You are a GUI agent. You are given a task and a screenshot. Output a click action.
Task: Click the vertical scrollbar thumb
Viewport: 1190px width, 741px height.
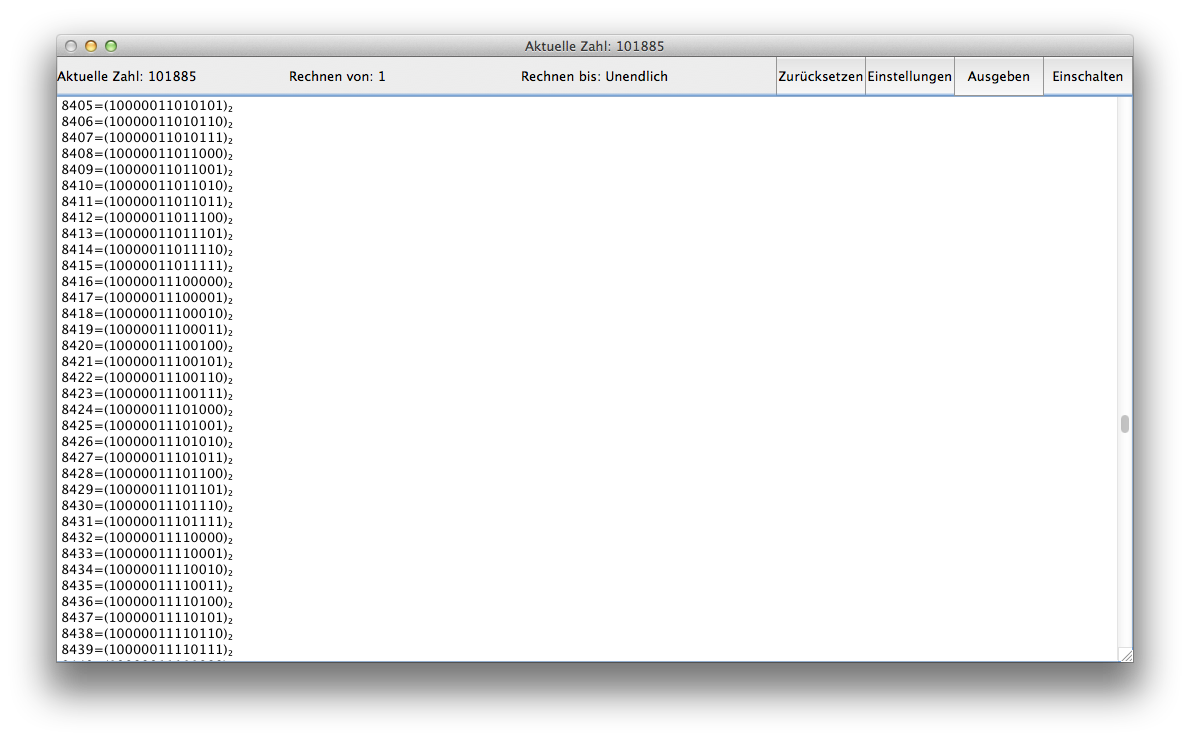[1125, 424]
